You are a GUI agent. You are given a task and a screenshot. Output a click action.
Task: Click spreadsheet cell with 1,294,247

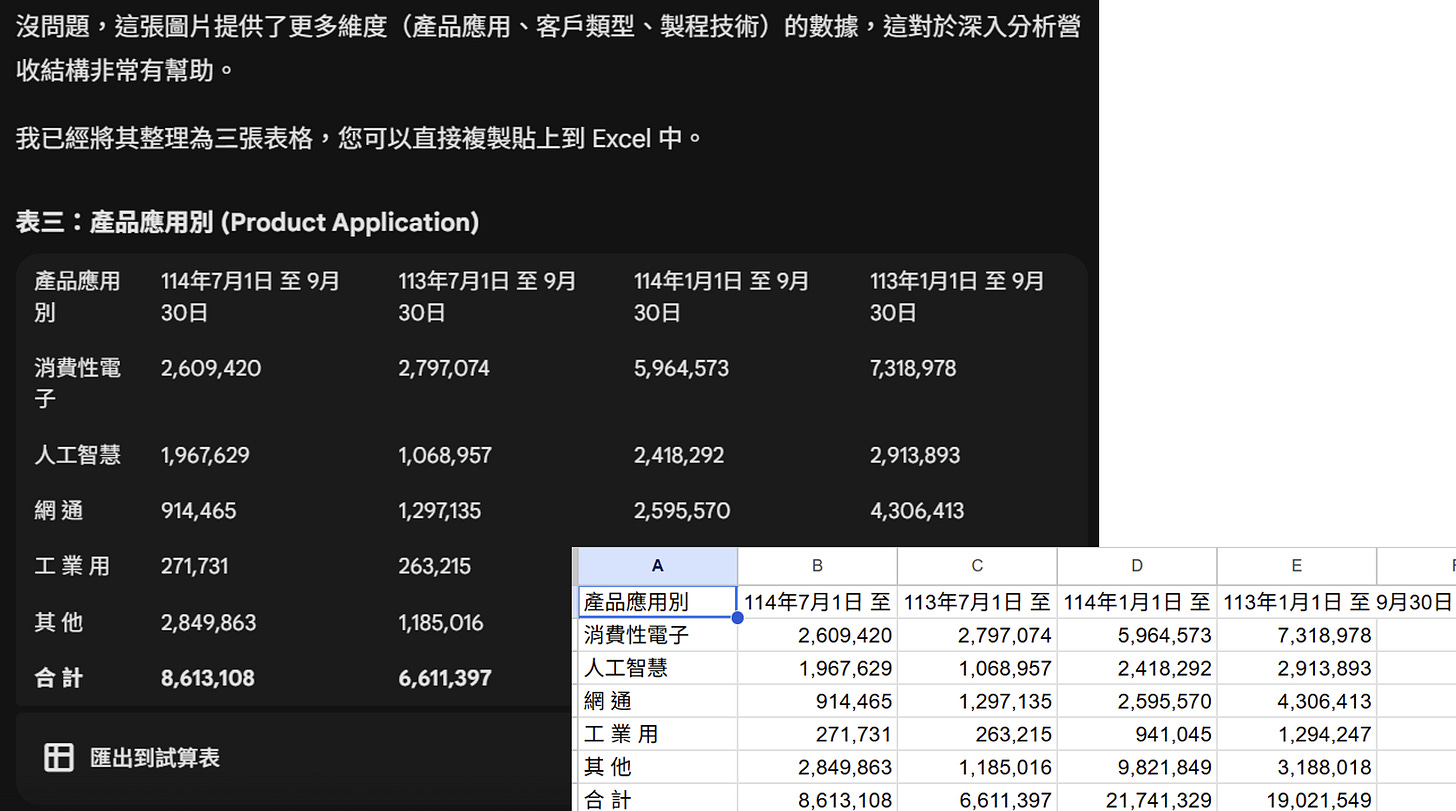1297,734
